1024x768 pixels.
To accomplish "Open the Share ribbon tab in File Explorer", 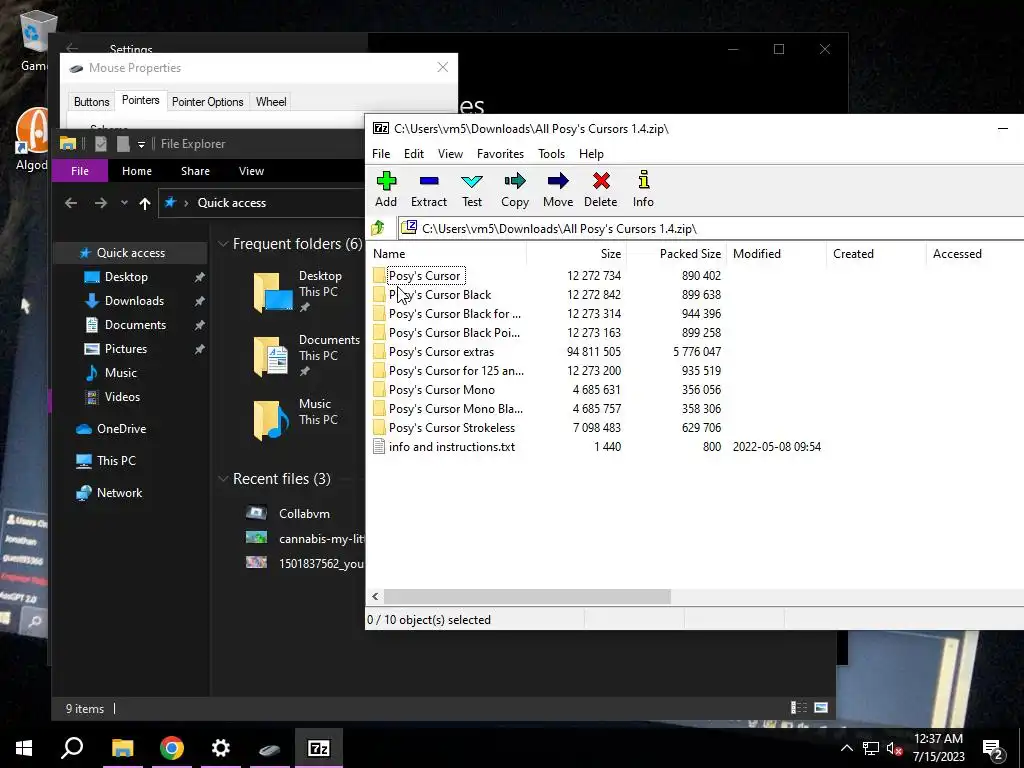I will pyautogui.click(x=195, y=171).
